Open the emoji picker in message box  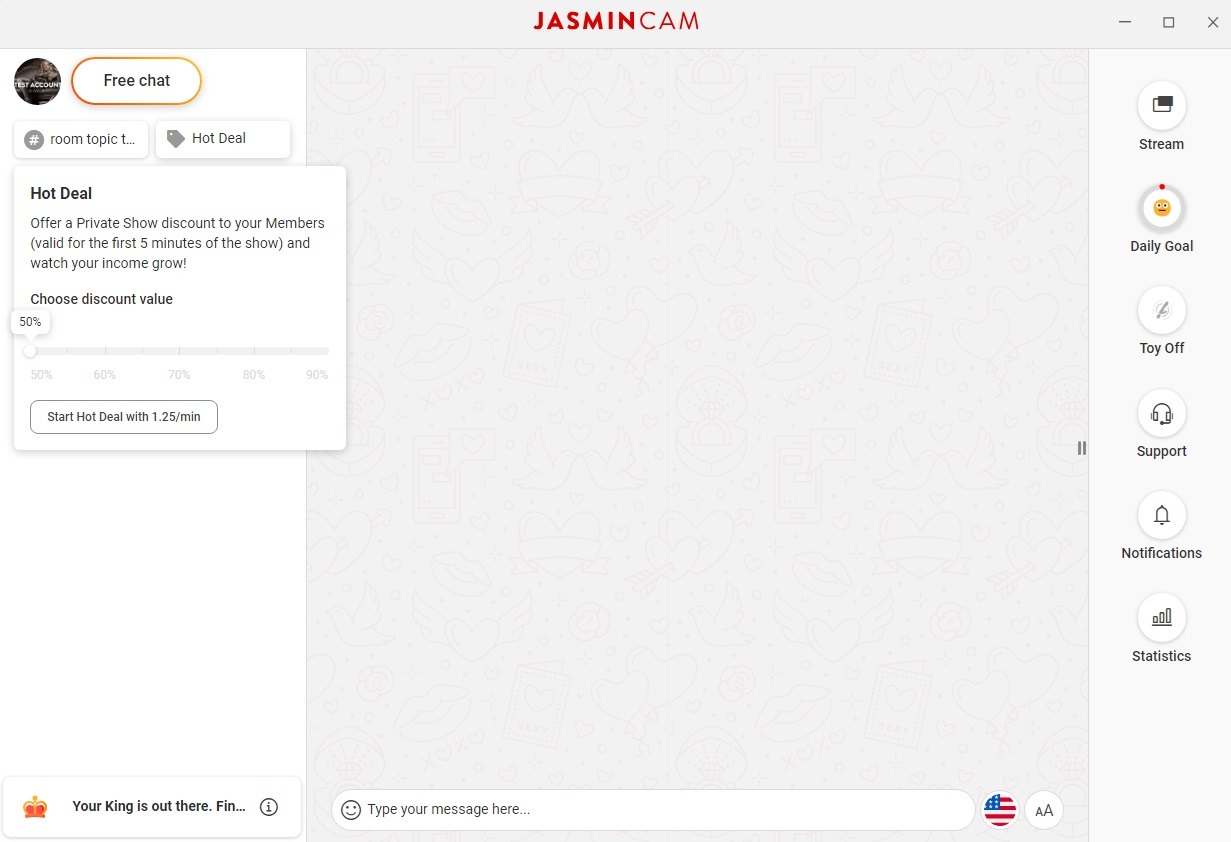(350, 810)
